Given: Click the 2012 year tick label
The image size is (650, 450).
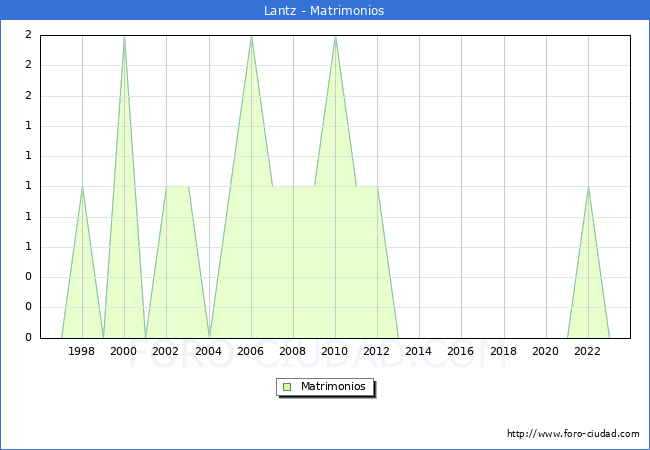Looking at the screenshot, I should [x=377, y=351].
